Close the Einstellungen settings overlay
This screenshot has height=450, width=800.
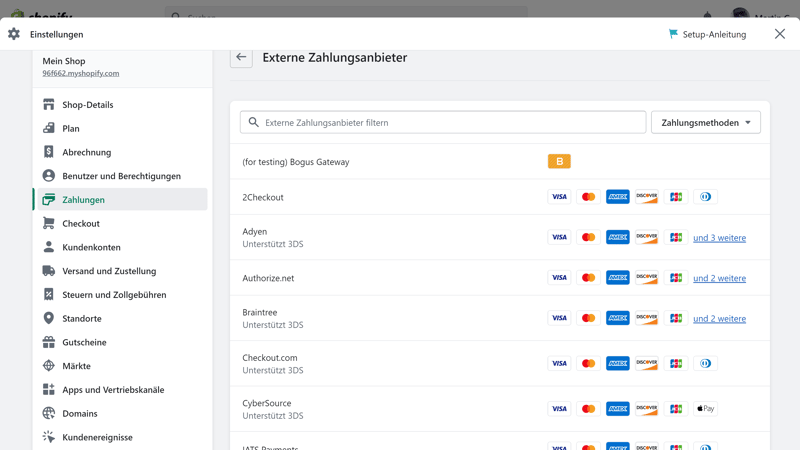[x=780, y=34]
